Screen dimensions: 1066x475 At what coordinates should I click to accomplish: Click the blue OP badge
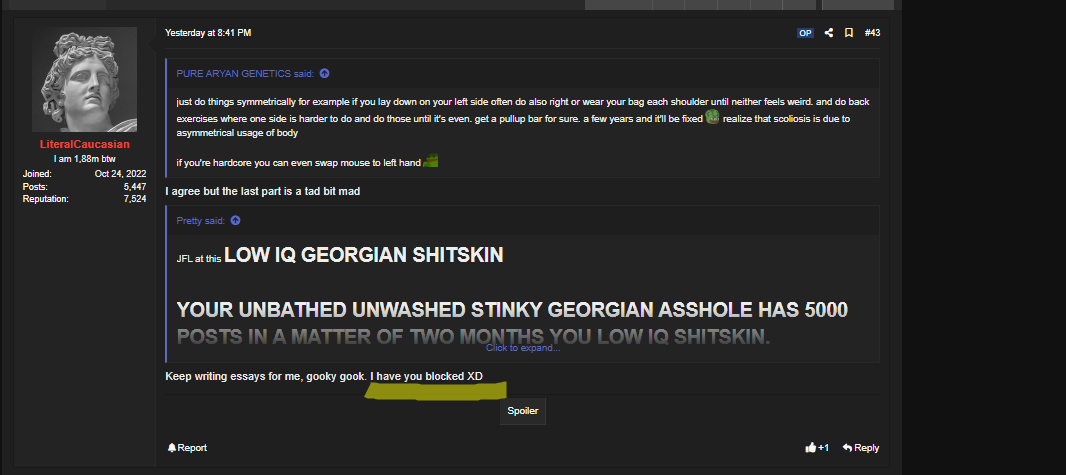tap(805, 33)
